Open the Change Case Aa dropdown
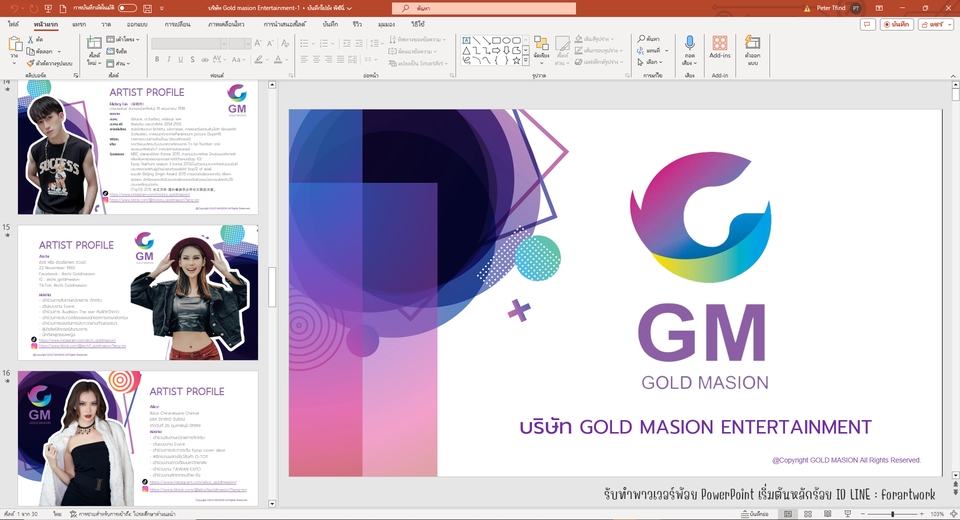 238,59
